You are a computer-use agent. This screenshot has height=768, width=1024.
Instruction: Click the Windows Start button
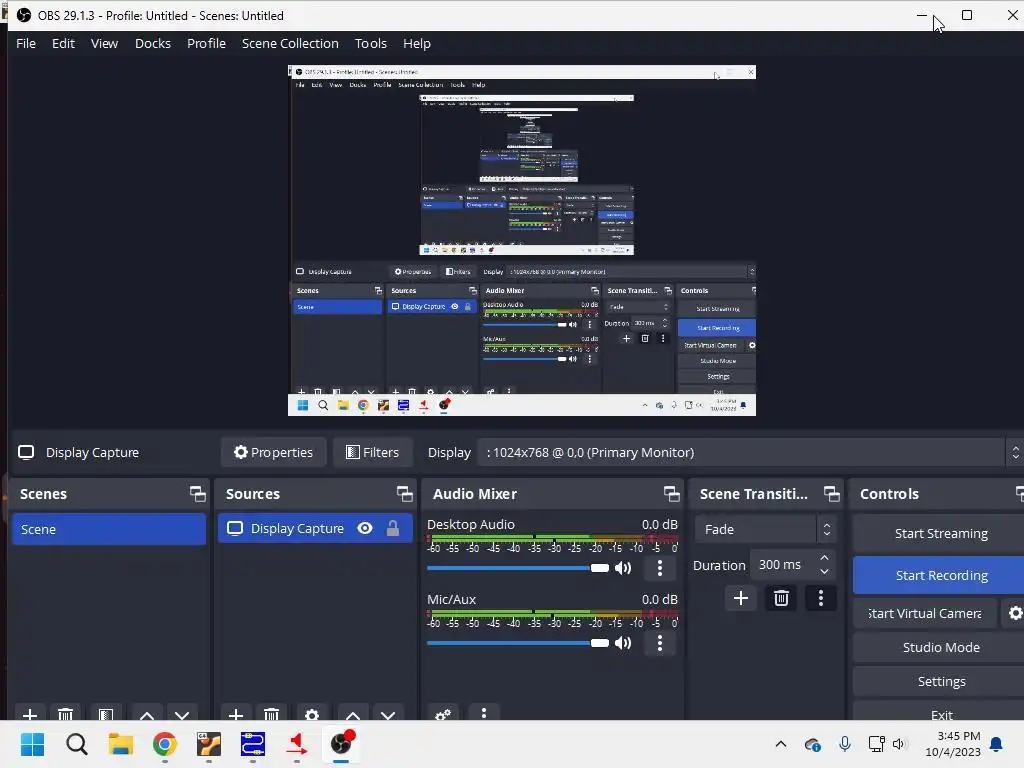[33, 744]
